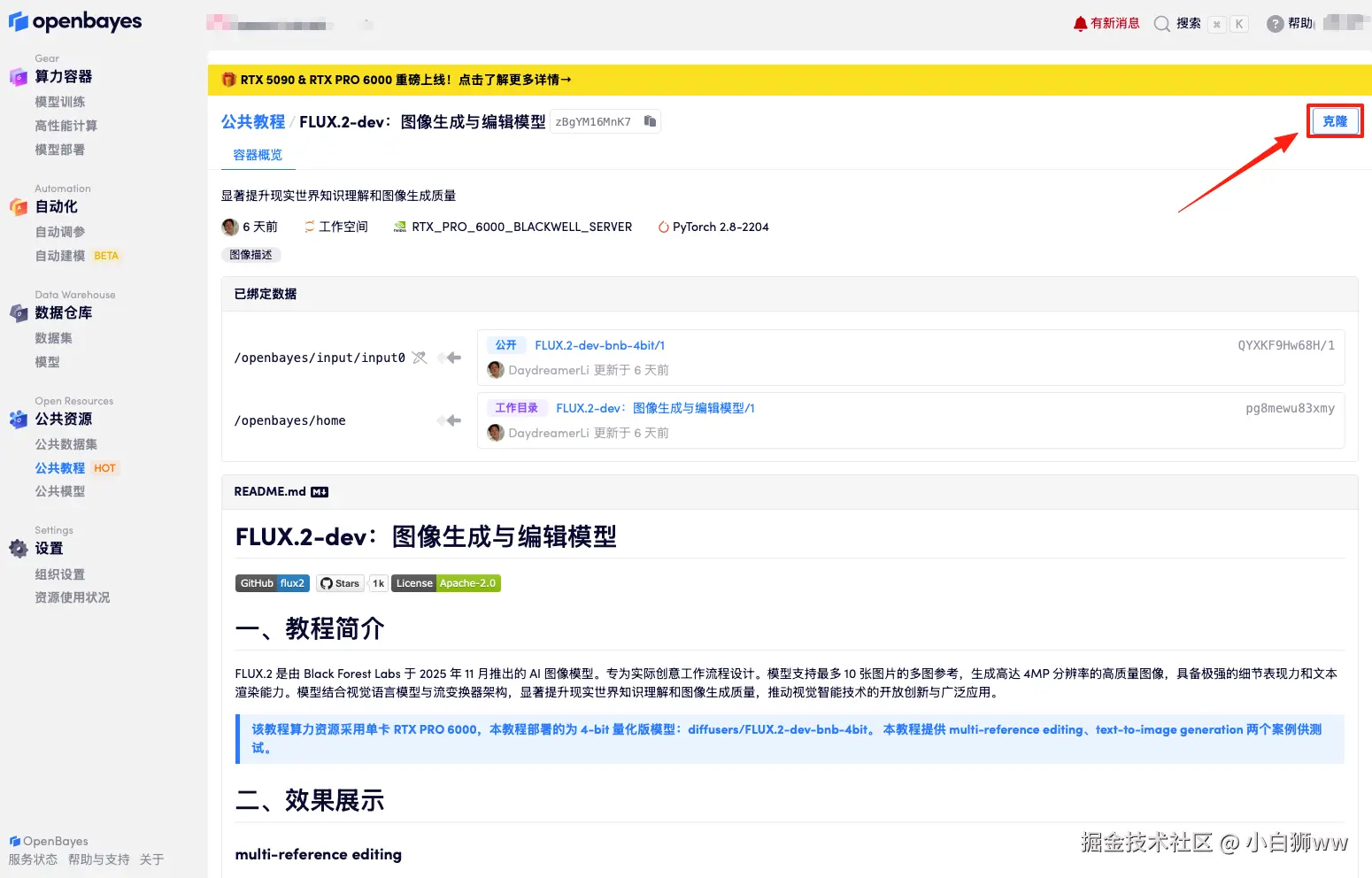This screenshot has height=878, width=1372.
Task: Click the GitHub flux2 badge
Action: pyautogui.click(x=272, y=583)
